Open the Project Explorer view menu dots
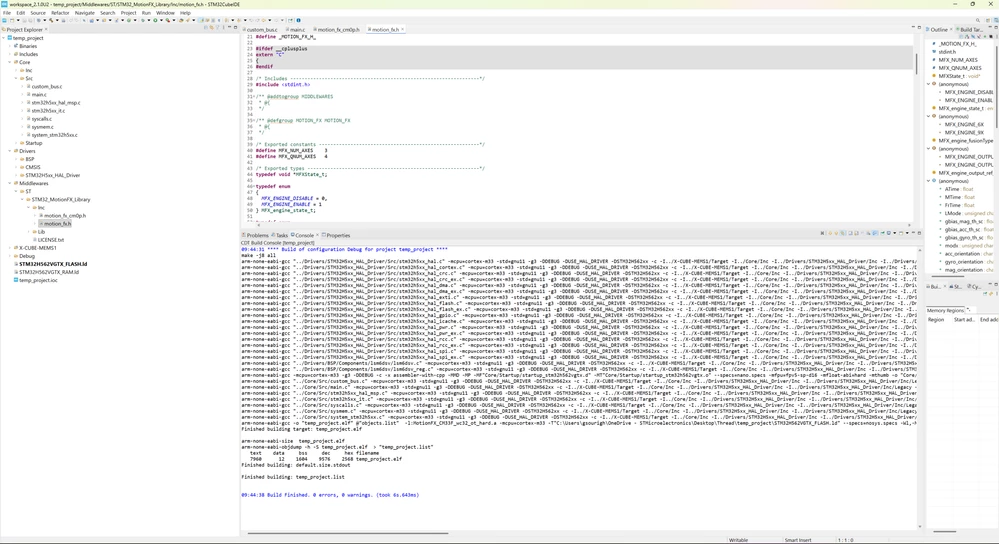Screen dimensions: 999x544 click(x=224, y=28)
